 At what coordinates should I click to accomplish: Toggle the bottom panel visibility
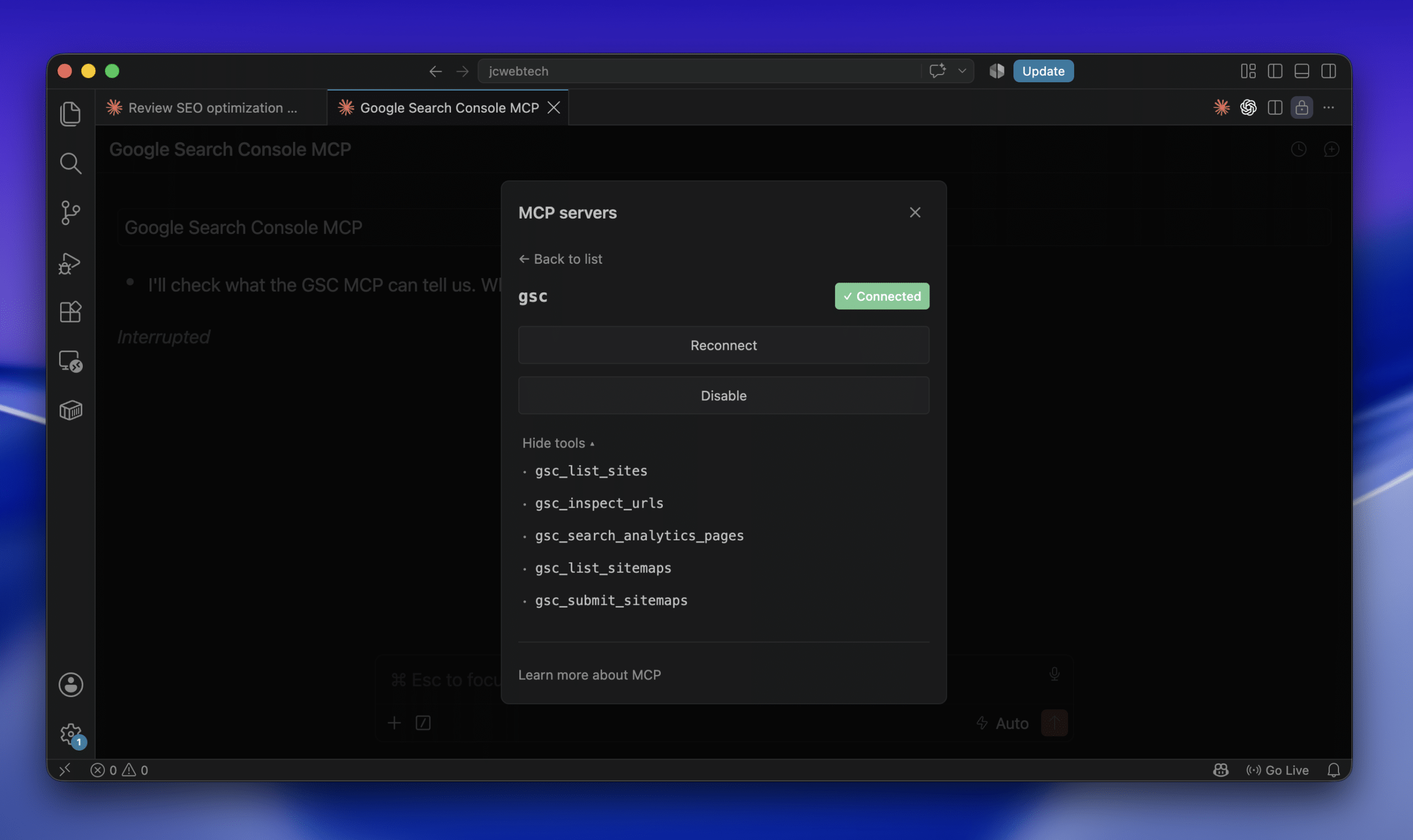click(x=1302, y=71)
